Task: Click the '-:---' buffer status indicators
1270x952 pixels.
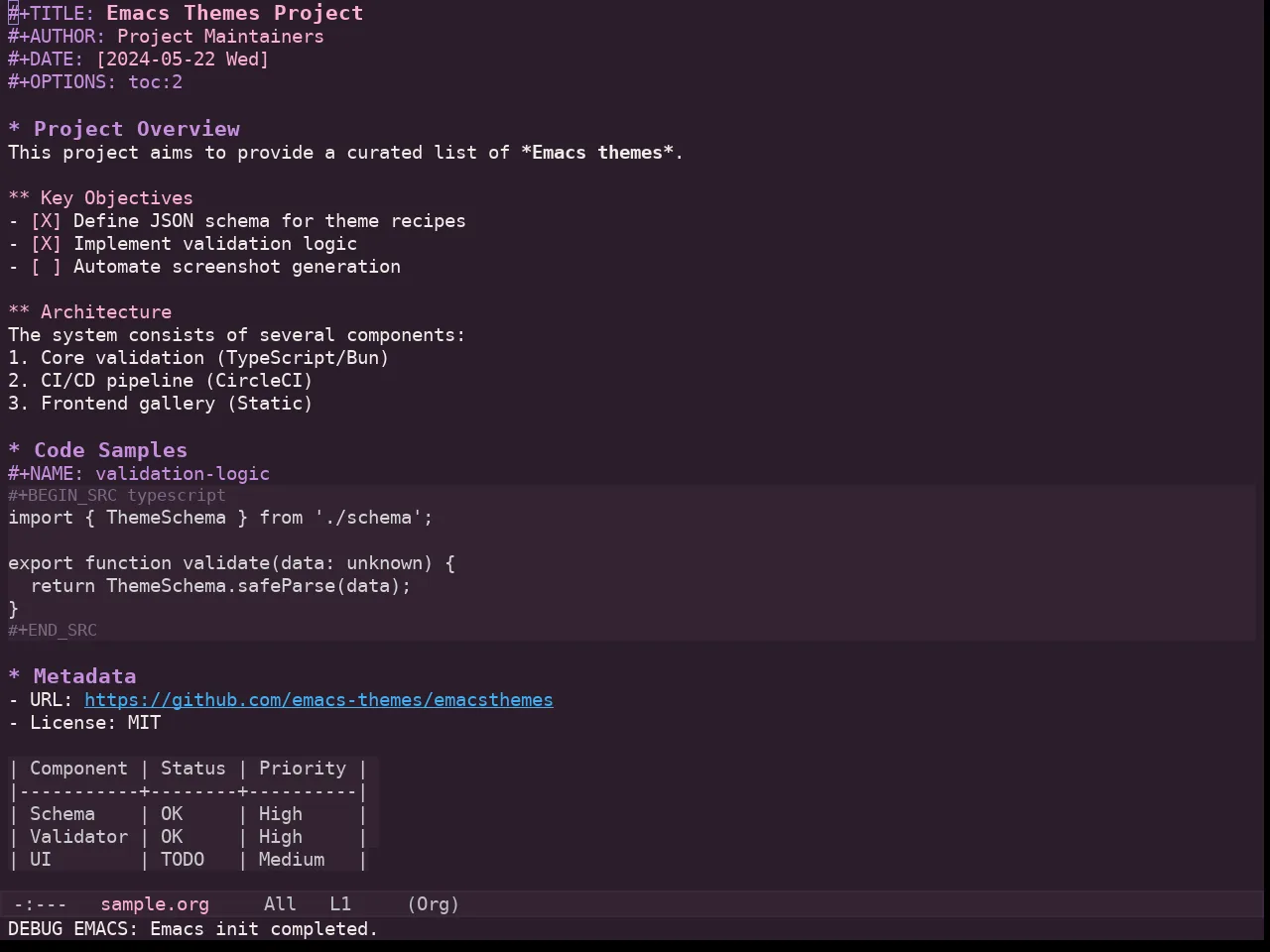Action: 40,904
